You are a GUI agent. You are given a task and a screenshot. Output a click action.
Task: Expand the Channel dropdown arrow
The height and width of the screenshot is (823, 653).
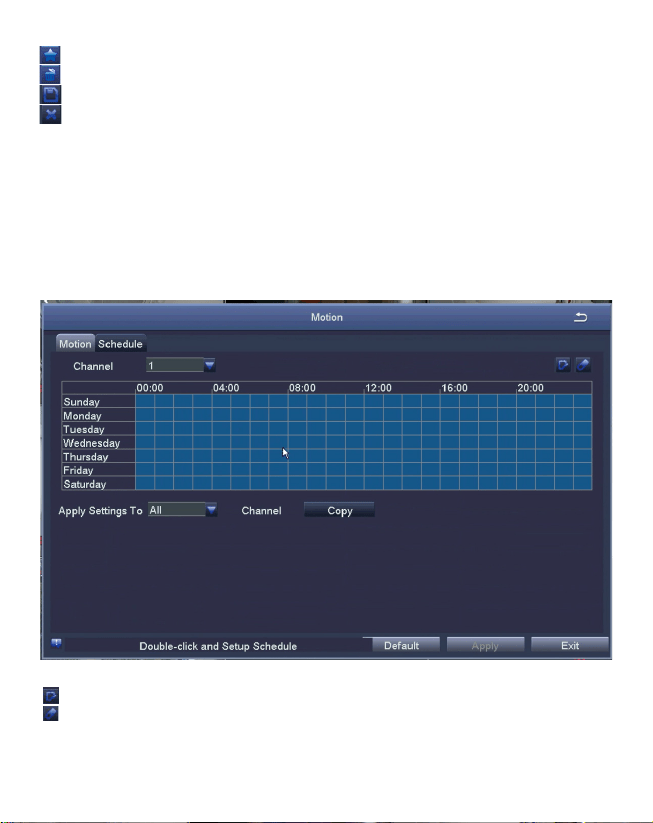pos(209,365)
